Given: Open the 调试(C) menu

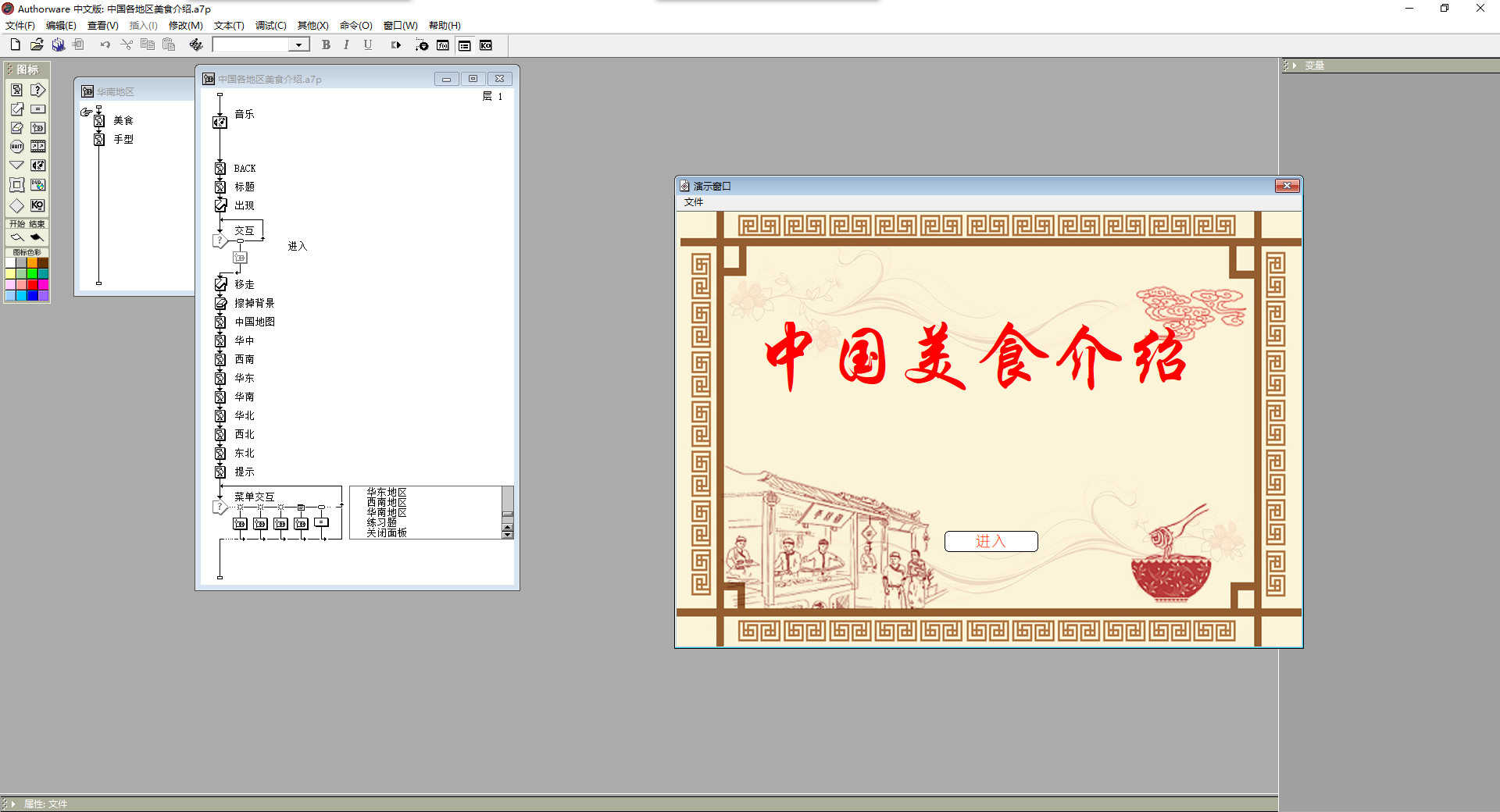Looking at the screenshot, I should tap(270, 25).
